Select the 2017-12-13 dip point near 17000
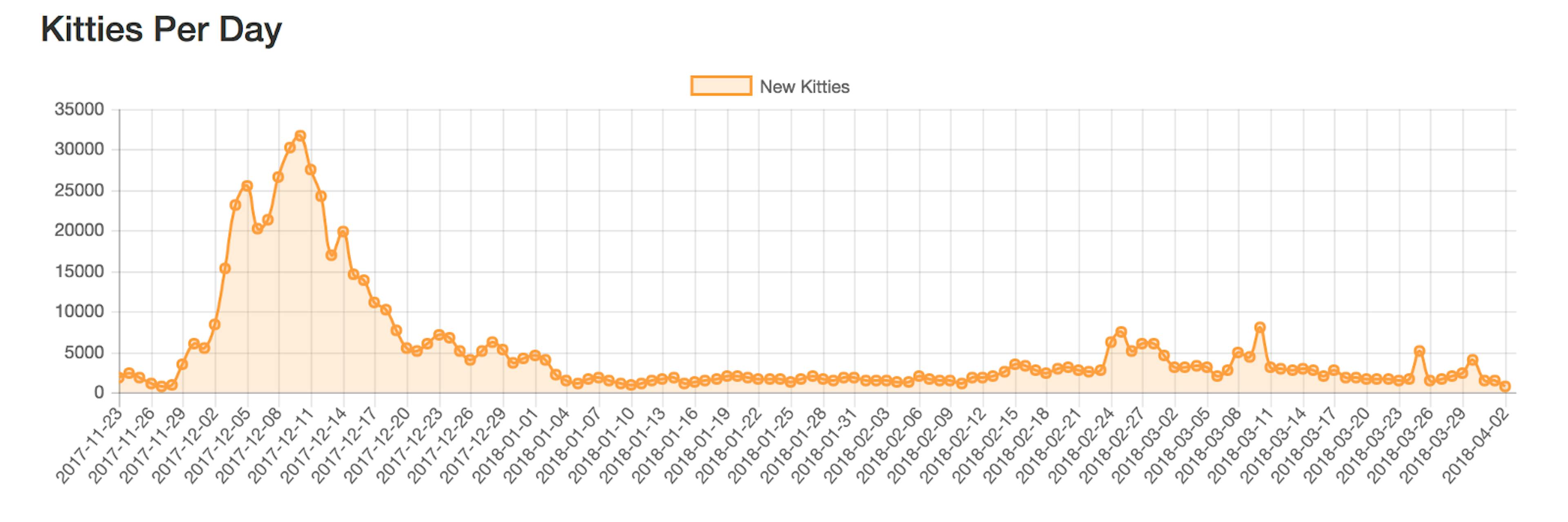The image size is (1568, 522). click(331, 255)
